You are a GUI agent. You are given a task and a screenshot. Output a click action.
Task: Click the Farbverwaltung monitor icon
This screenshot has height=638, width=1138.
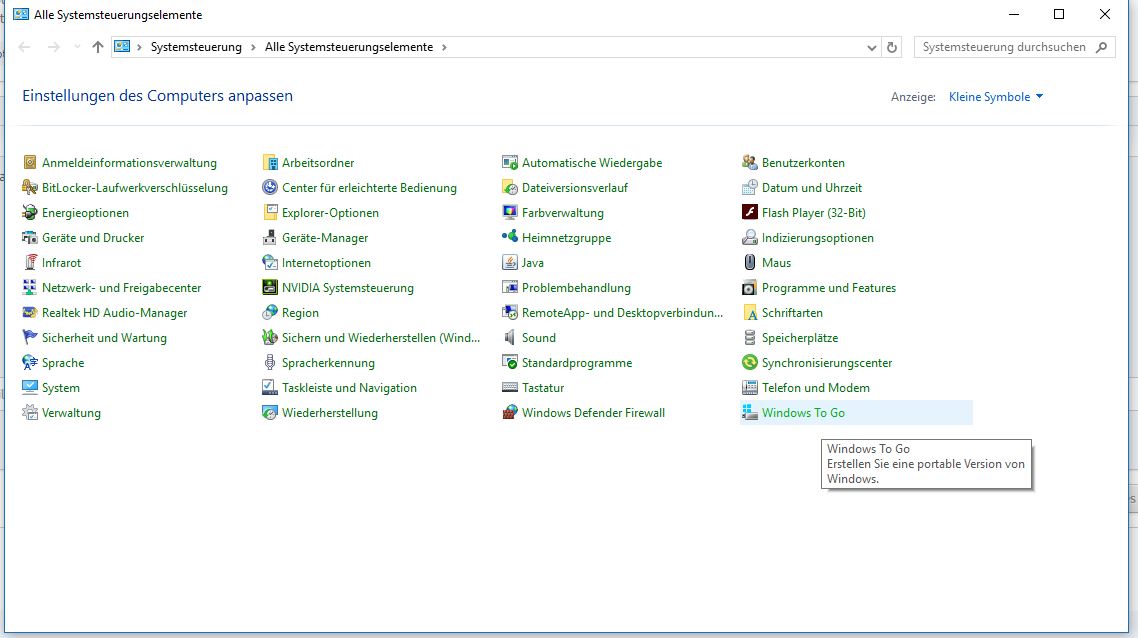(510, 213)
